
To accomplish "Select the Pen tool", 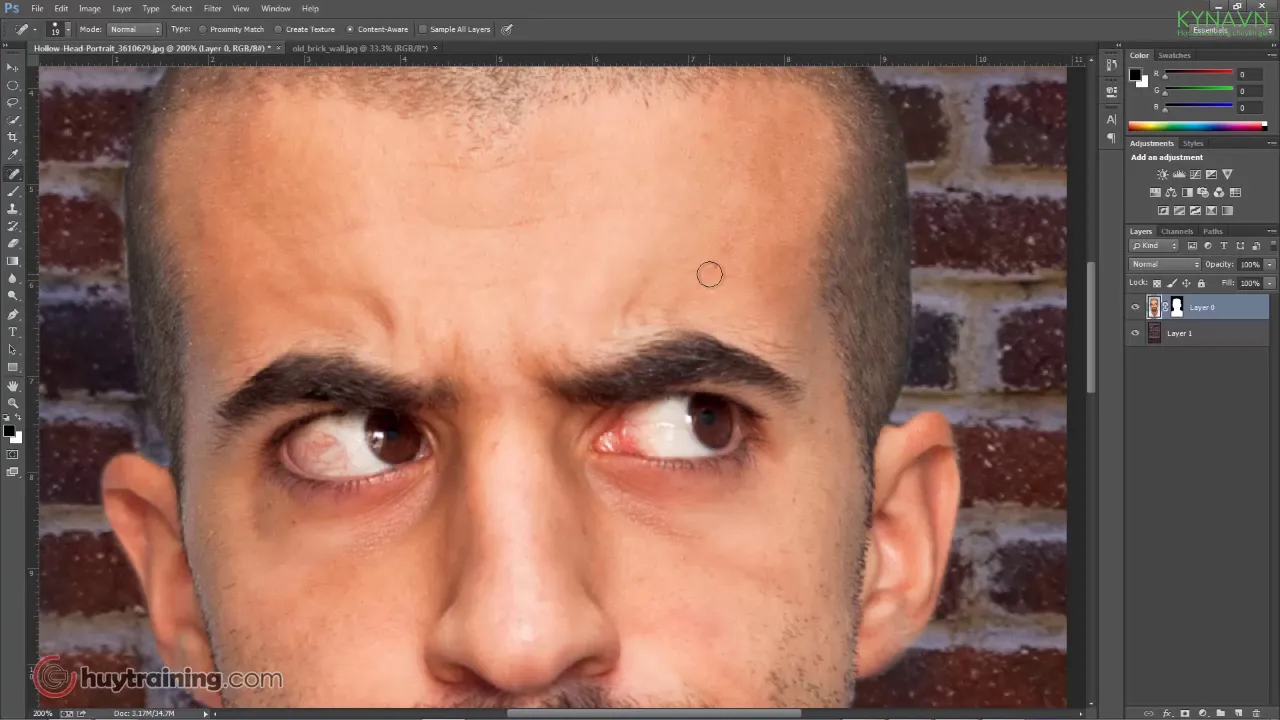I will [x=13, y=314].
